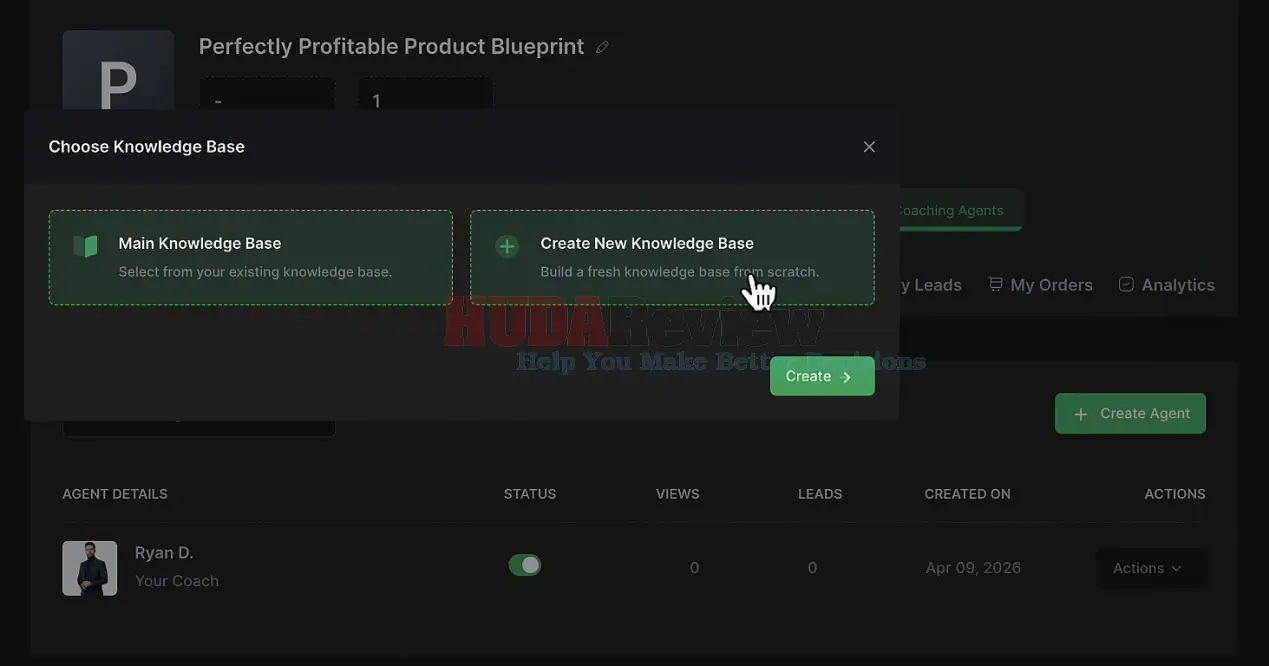Open Ryan D. avatar thumbnail
The width and height of the screenshot is (1269, 666).
point(90,568)
